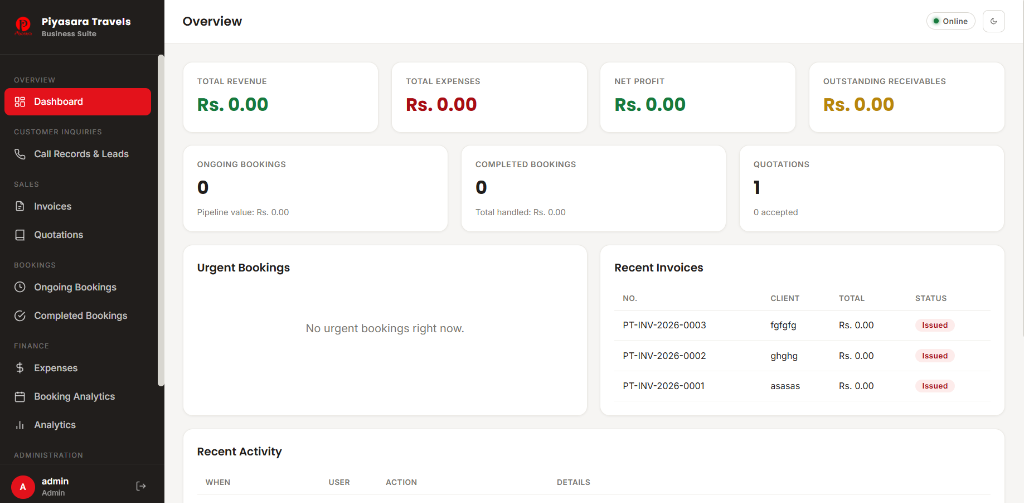This screenshot has width=1024, height=503.
Task: Click the USER column header in Recent Activity
Action: 339,483
